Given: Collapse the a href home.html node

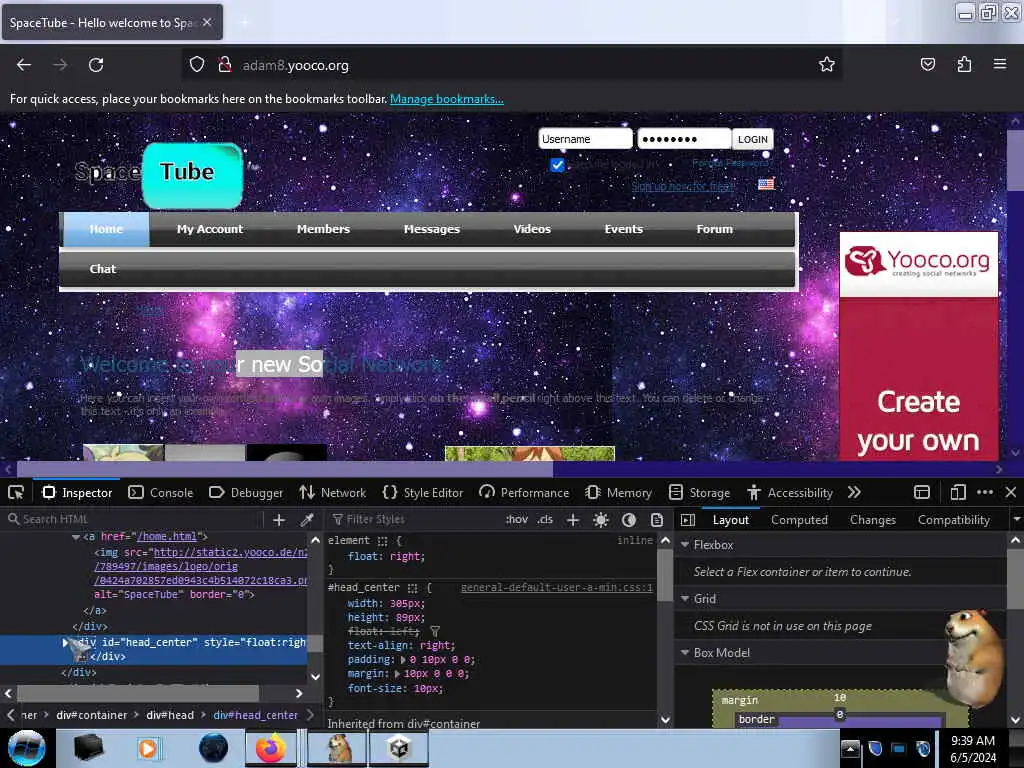Looking at the screenshot, I should click(76, 537).
